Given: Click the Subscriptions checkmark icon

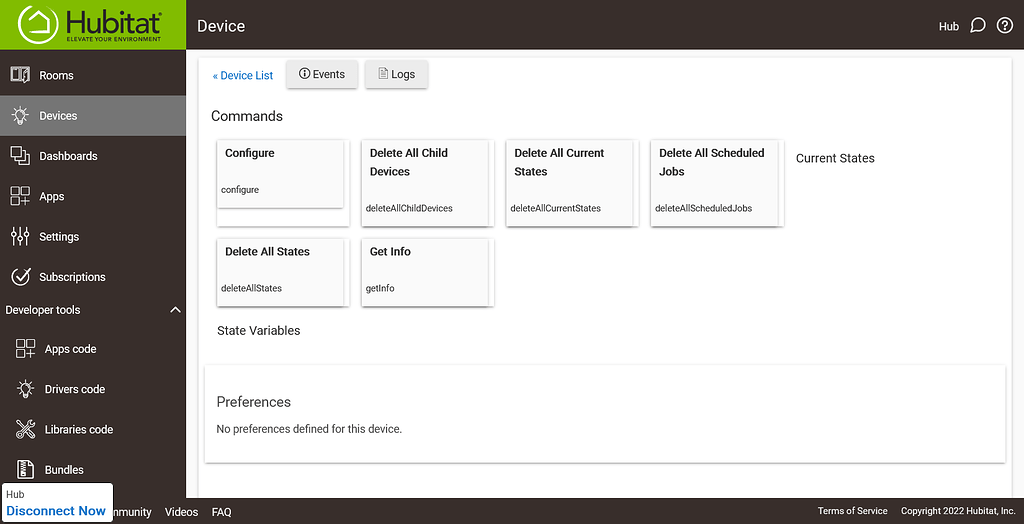Looking at the screenshot, I should point(20,277).
